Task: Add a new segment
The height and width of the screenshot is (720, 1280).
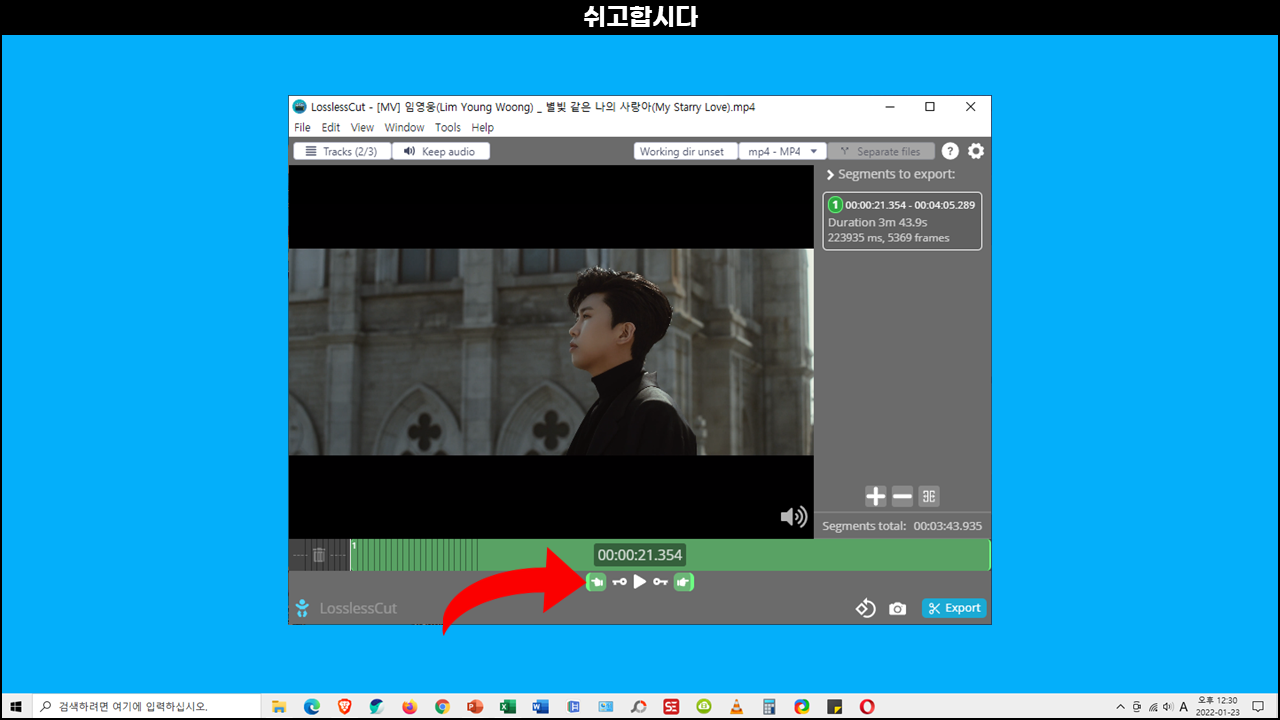Action: tap(875, 496)
